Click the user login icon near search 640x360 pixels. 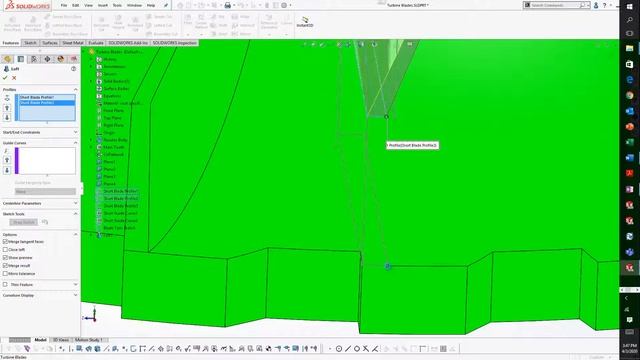pyautogui.click(x=596, y=5)
